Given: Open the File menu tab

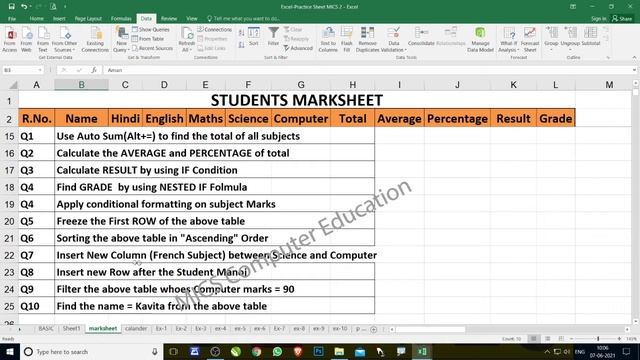Looking at the screenshot, I should point(12,18).
